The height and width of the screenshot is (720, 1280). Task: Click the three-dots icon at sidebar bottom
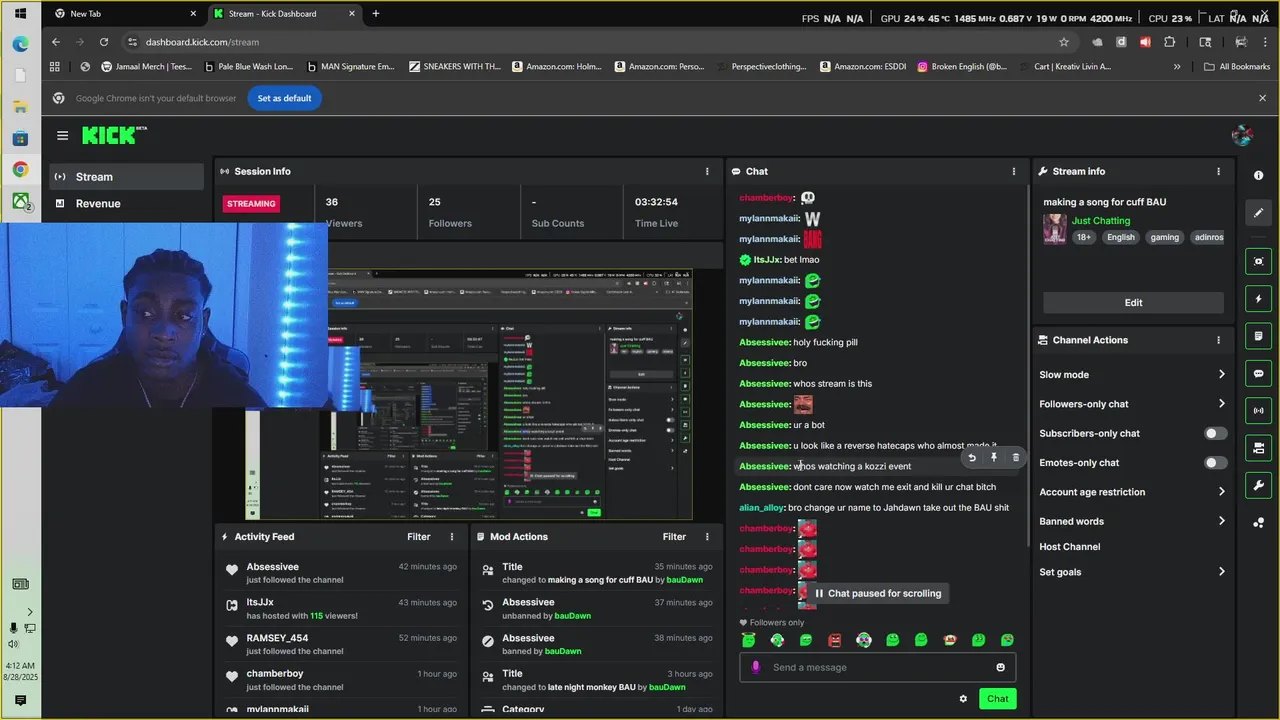click(x=1258, y=522)
